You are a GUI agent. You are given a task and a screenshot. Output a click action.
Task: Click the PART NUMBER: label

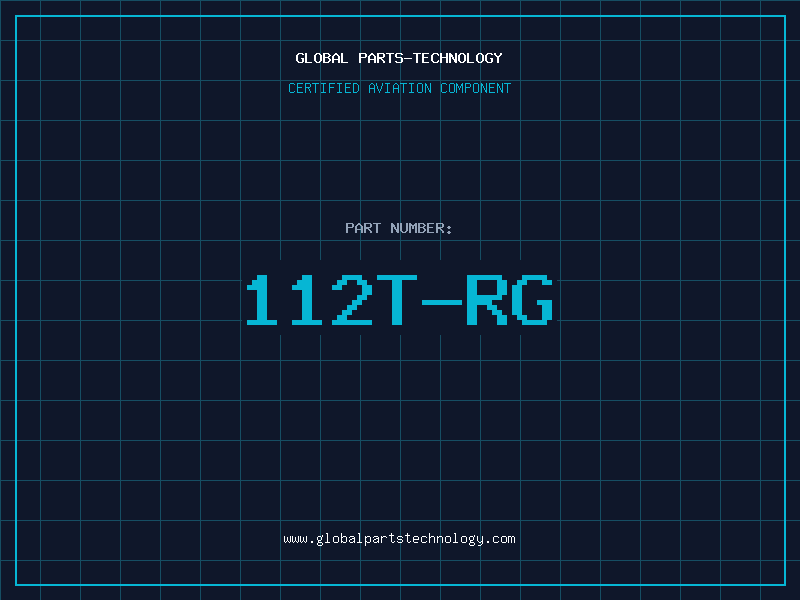tap(399, 228)
